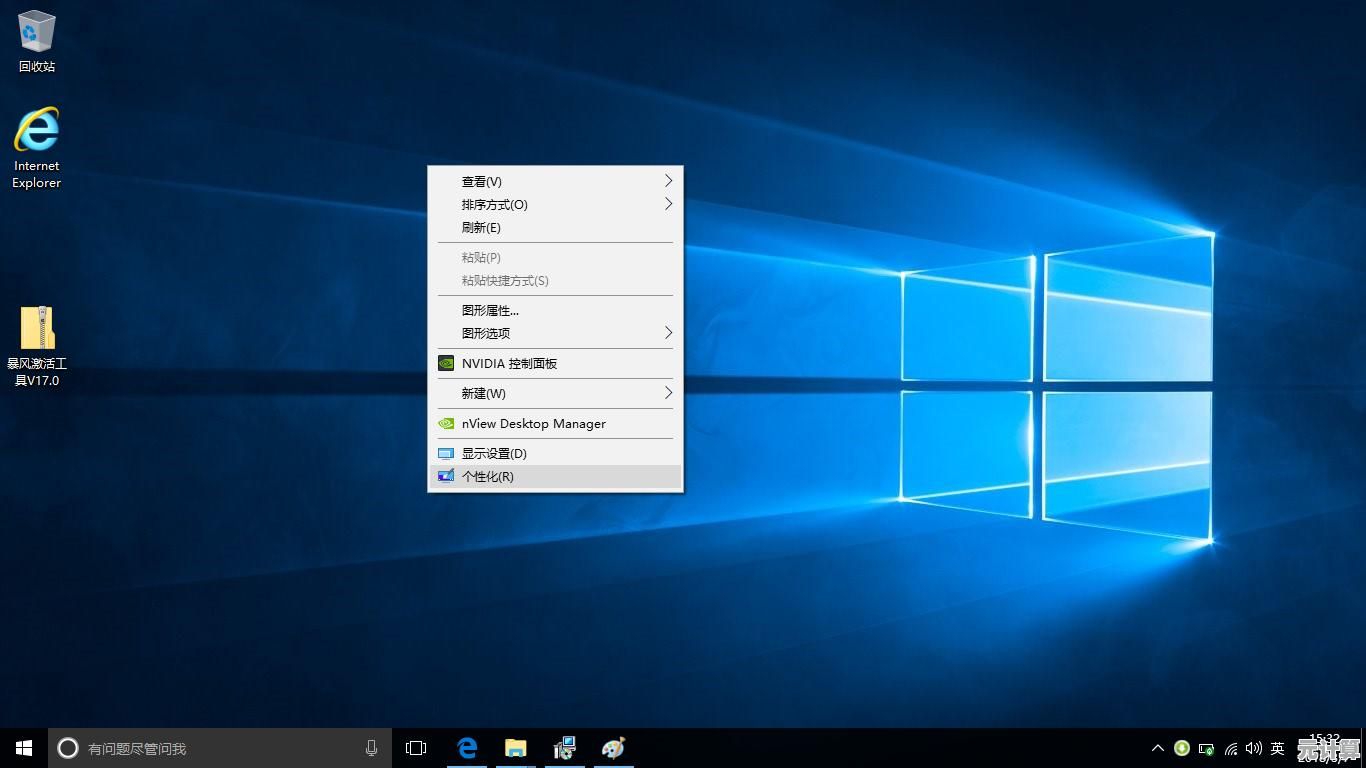Viewport: 1366px width, 768px height.
Task: Open File Explorer from the taskbar
Action: pos(516,748)
